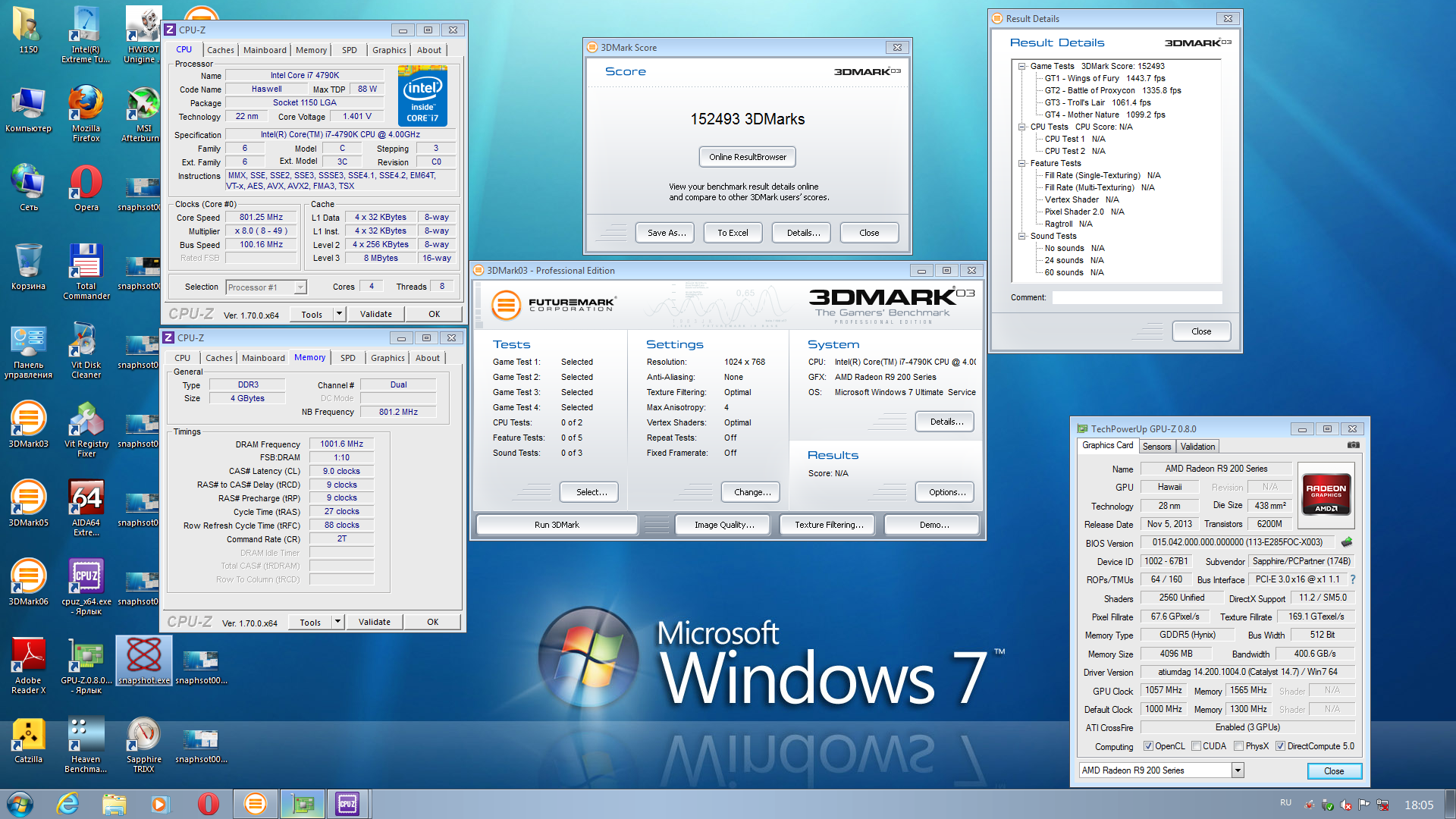Switch to Caches tab in top CPU-Z

pyautogui.click(x=221, y=50)
